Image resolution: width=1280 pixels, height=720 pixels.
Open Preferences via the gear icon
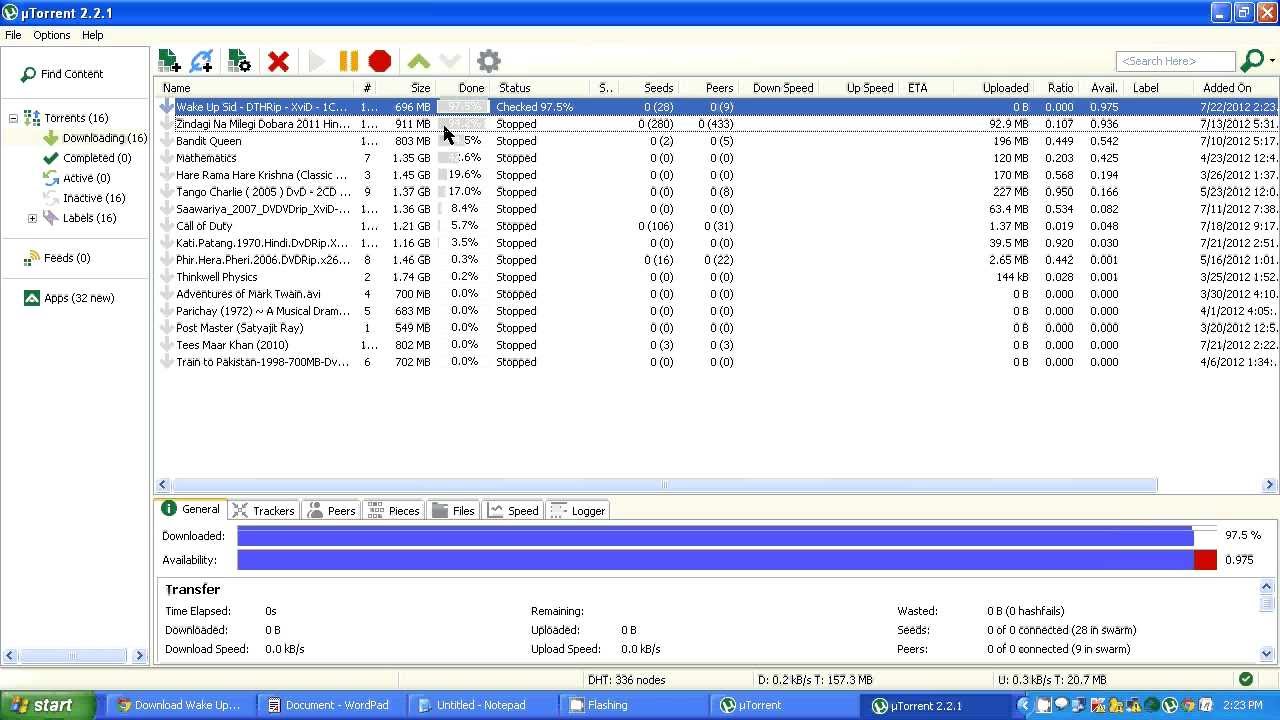pos(488,61)
